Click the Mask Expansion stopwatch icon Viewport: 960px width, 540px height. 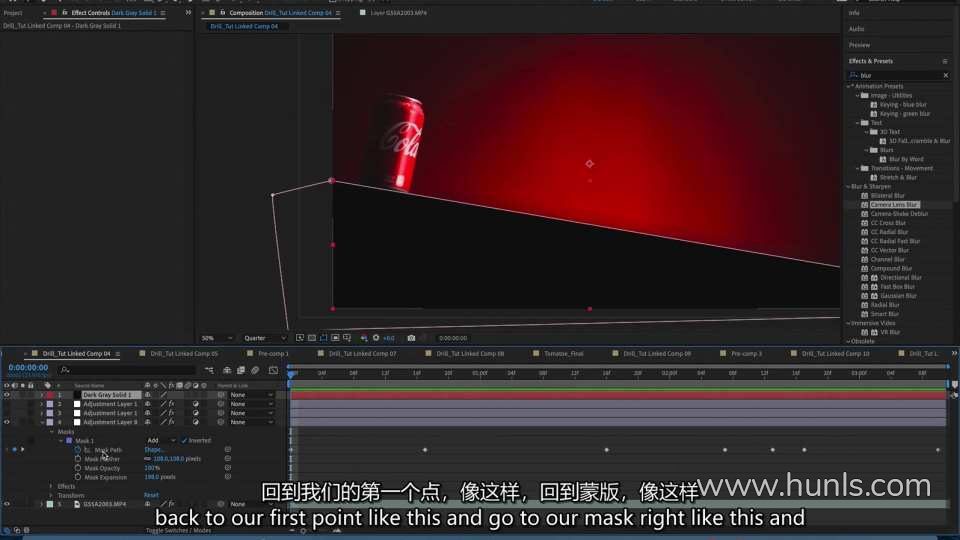coord(78,477)
